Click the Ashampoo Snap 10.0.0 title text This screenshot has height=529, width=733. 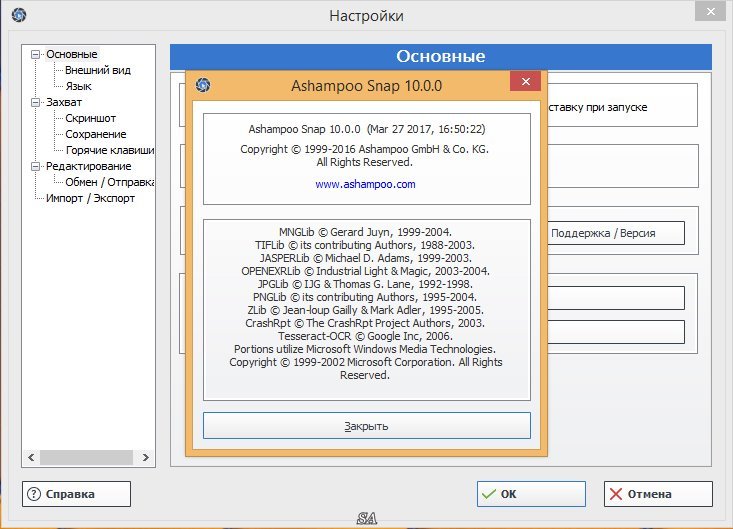(x=366, y=86)
